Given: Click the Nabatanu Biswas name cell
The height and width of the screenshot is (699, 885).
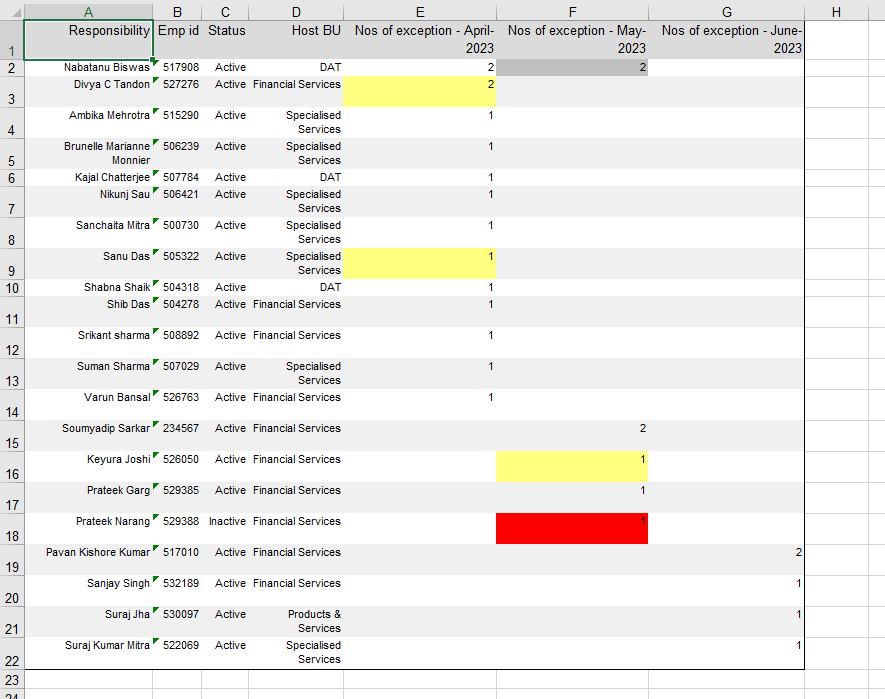Looking at the screenshot, I should [x=88, y=66].
